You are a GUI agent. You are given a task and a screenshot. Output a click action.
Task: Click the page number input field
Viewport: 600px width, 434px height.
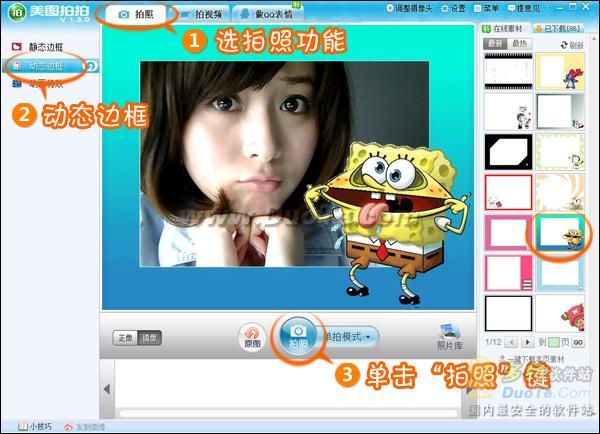click(554, 342)
